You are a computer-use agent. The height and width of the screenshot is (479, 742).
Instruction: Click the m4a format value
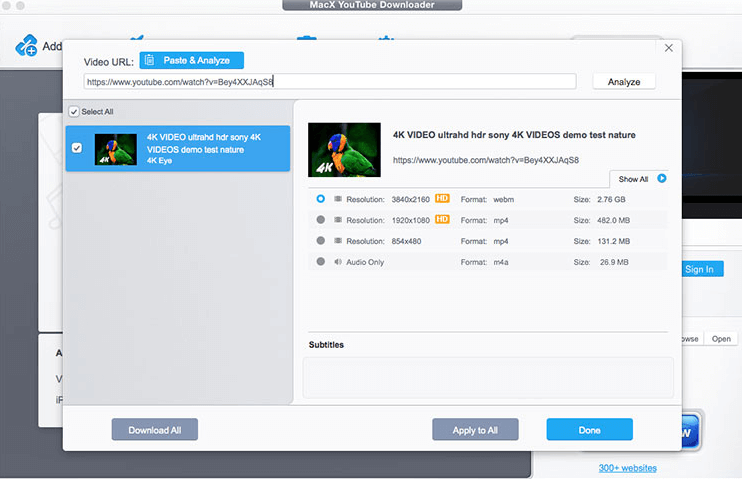tap(501, 262)
